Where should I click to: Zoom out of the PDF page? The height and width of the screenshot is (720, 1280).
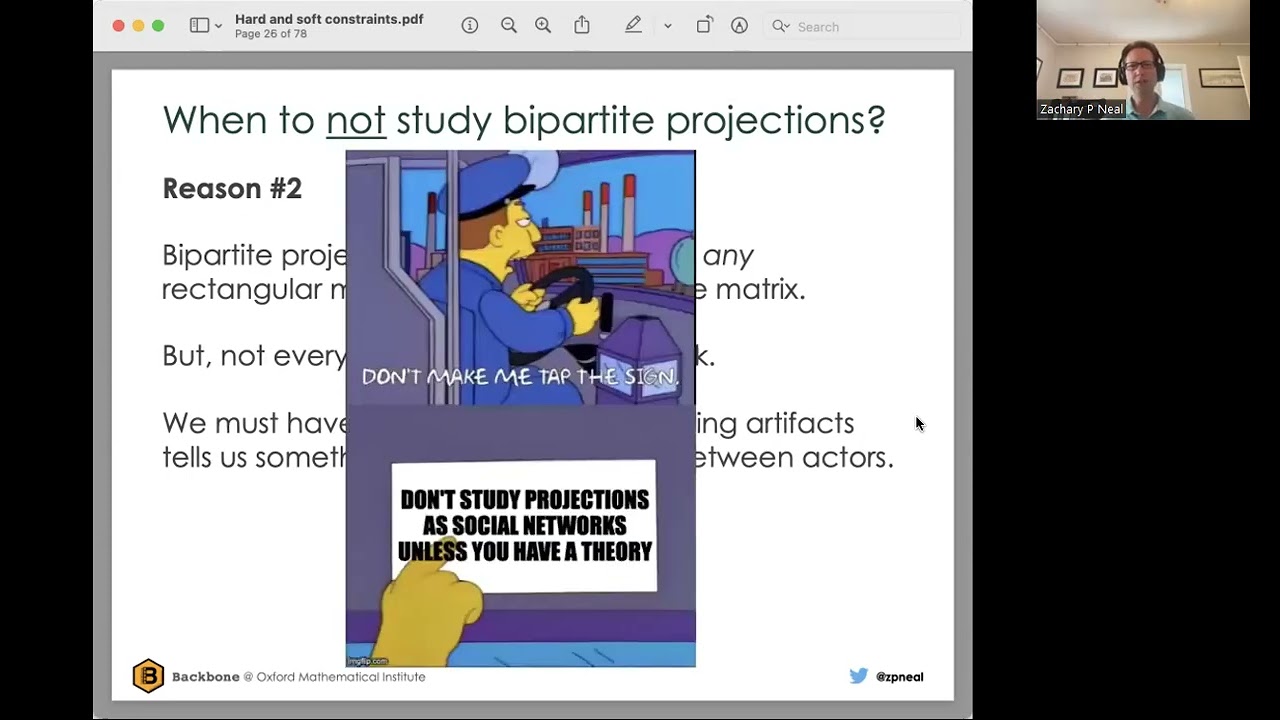509,26
